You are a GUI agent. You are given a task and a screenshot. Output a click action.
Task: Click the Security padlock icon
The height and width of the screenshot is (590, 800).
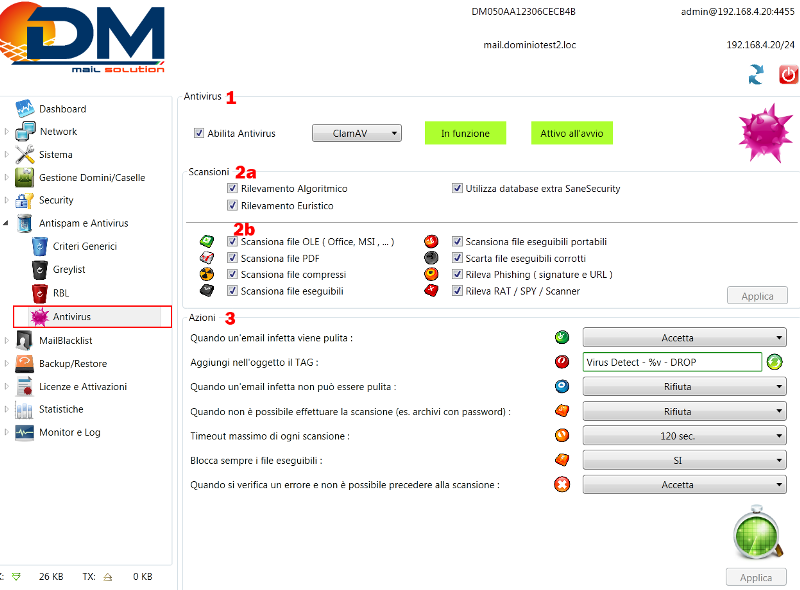[x=25, y=200]
